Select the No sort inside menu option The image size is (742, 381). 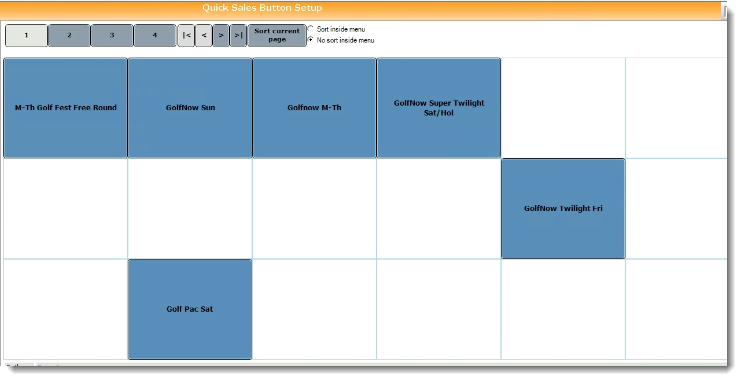(311, 40)
